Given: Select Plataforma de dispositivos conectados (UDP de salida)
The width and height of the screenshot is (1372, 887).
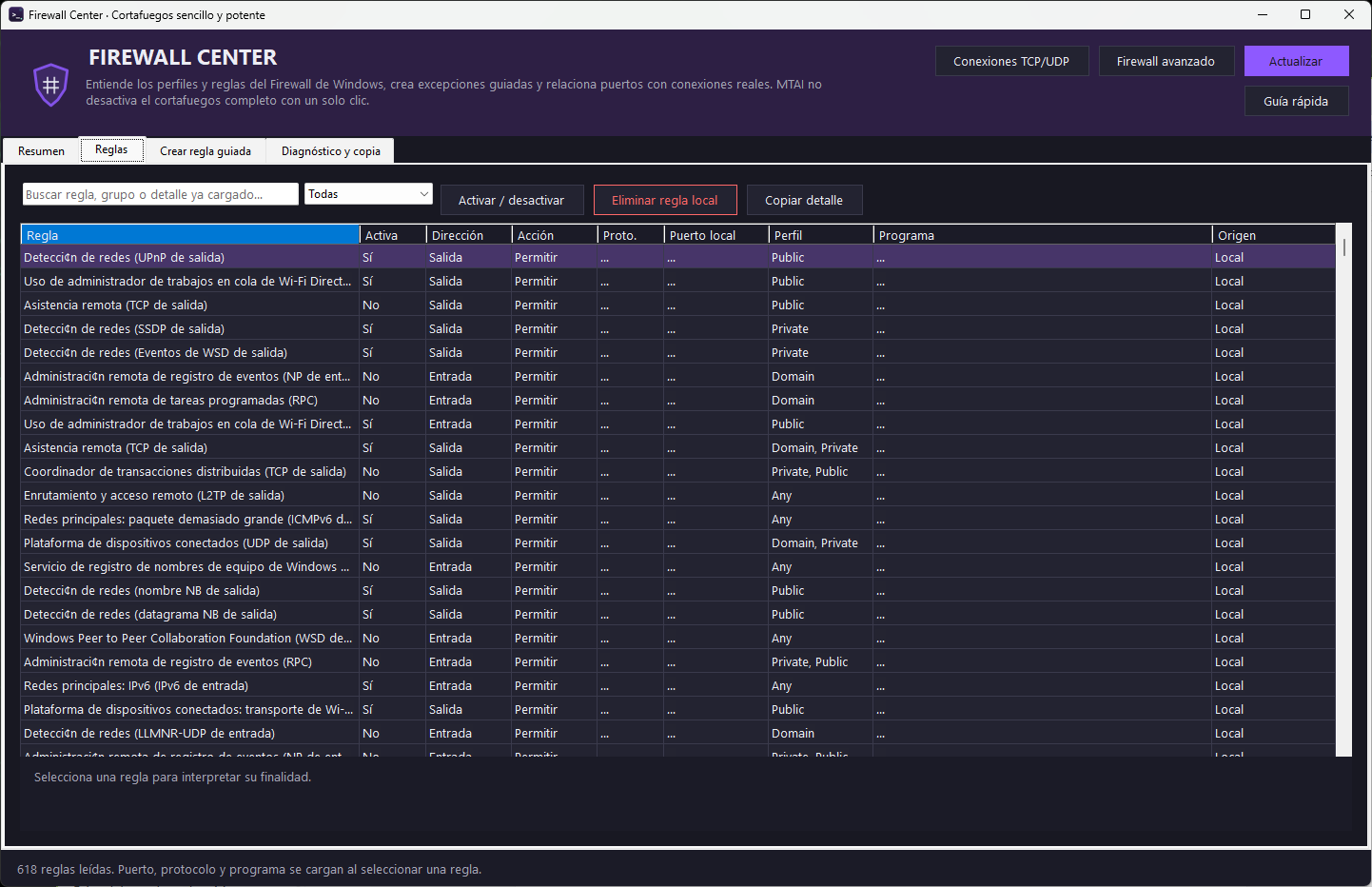Looking at the screenshot, I should [x=677, y=542].
